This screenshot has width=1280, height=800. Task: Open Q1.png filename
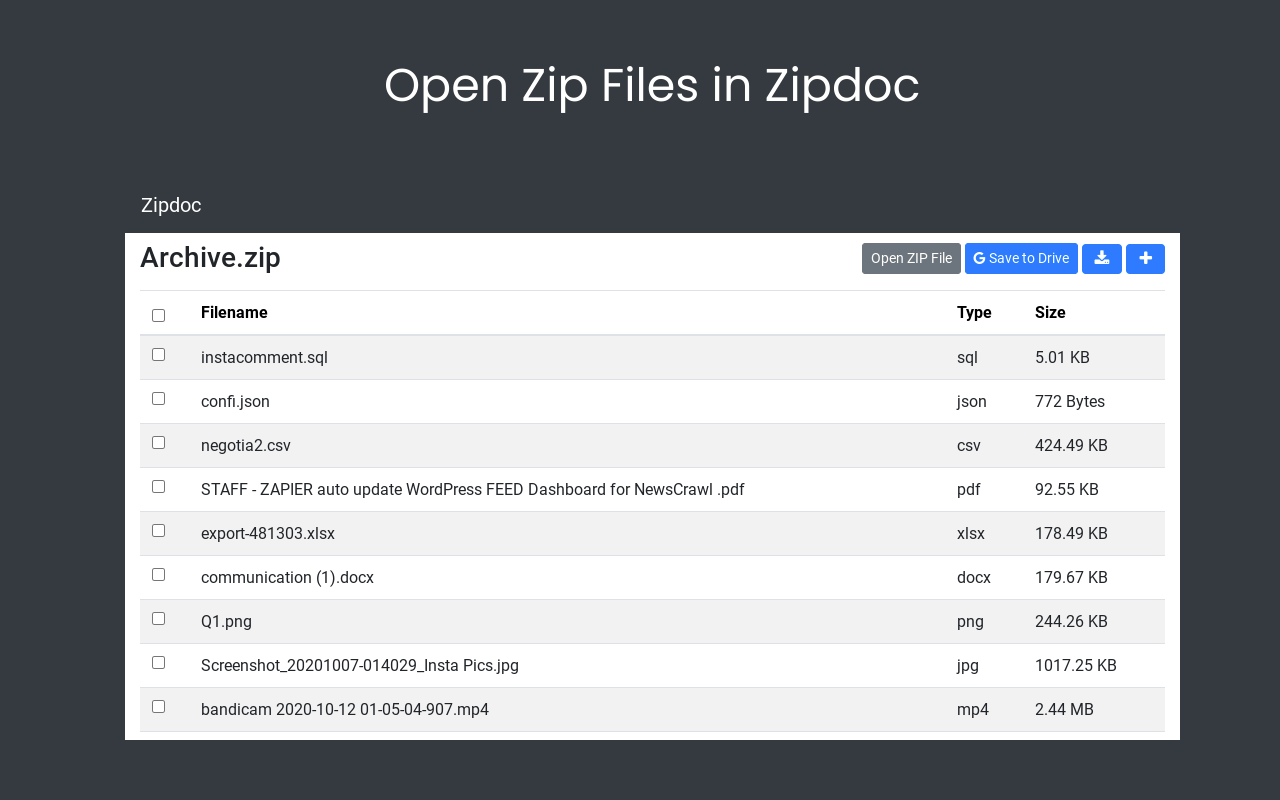pyautogui.click(x=226, y=621)
